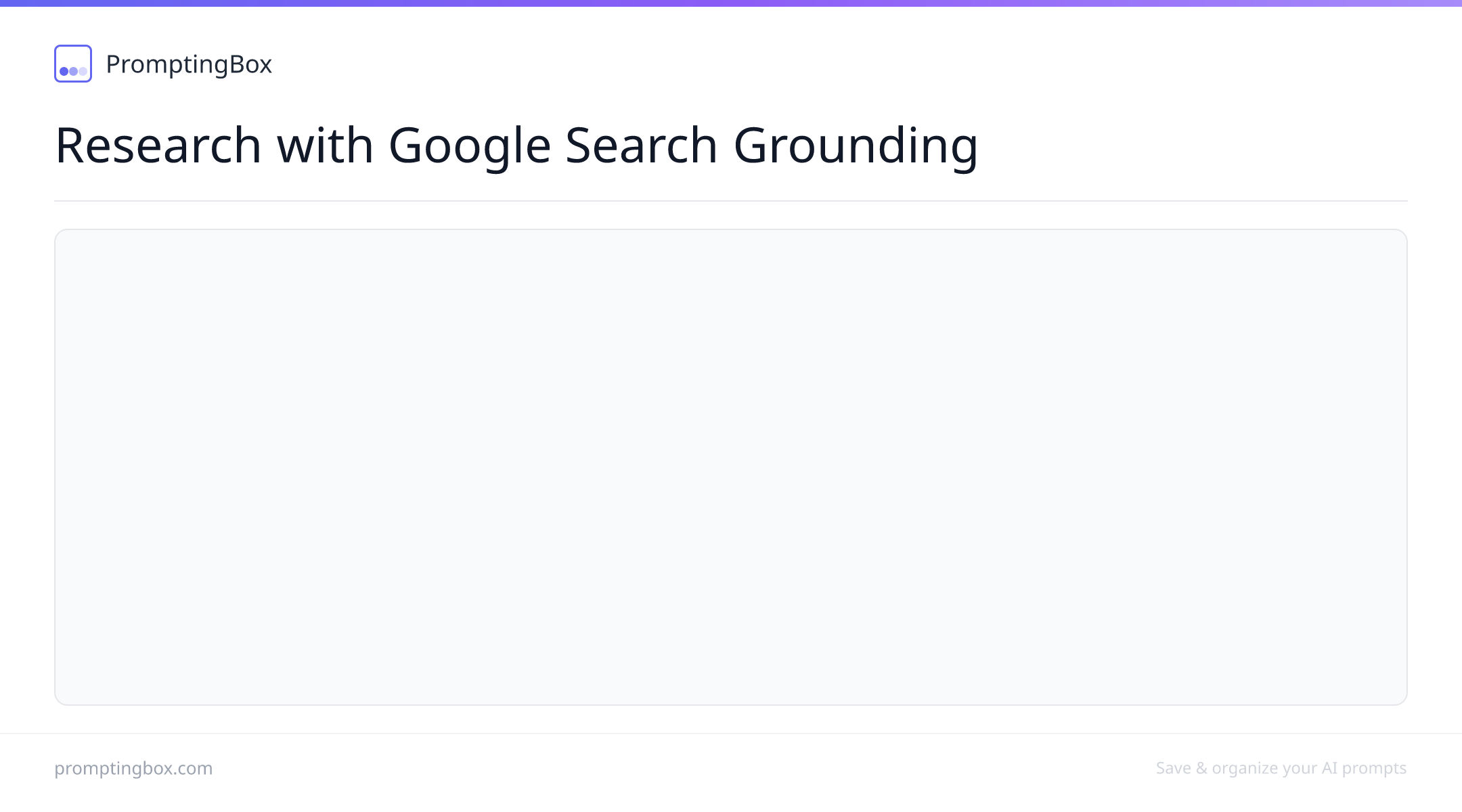Click the word "Grounding" in the heading

pyautogui.click(x=856, y=148)
